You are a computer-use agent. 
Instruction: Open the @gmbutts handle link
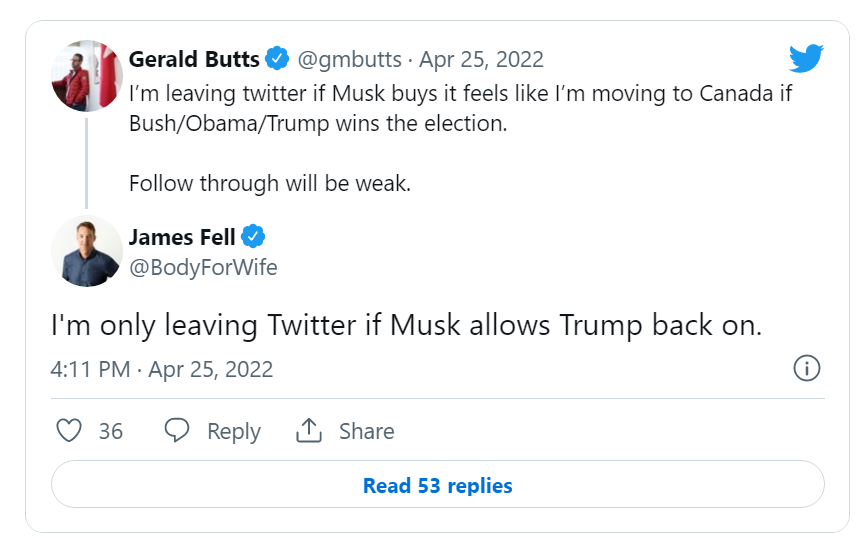click(x=349, y=59)
